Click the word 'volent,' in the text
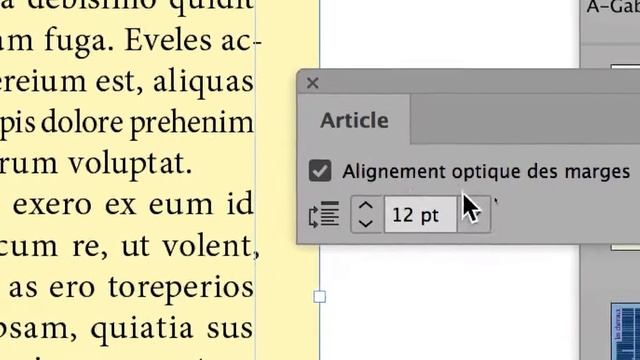 coord(211,247)
